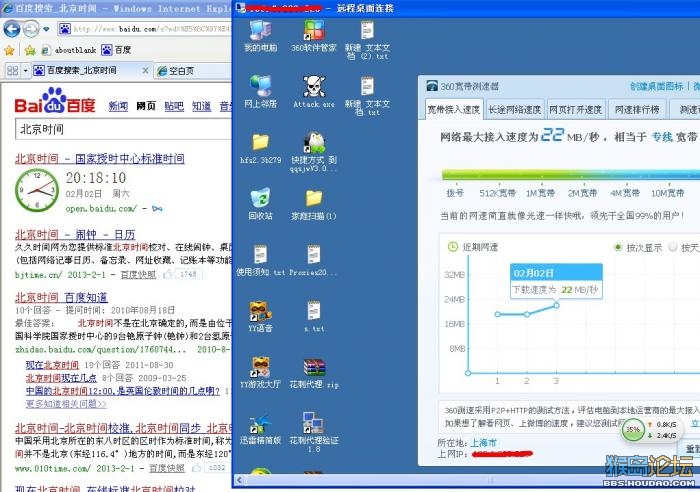Open the 贴吧 Baidu category link

click(174, 106)
